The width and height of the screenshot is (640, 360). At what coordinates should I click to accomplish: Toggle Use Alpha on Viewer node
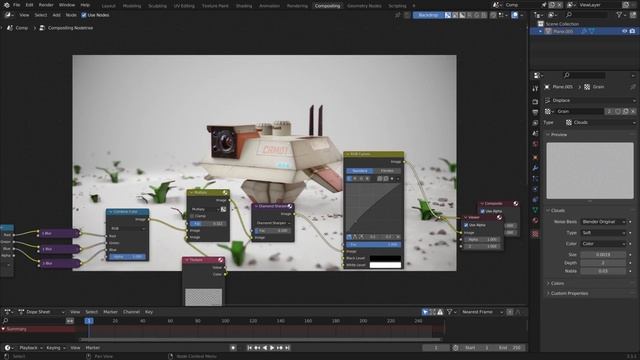click(466, 225)
